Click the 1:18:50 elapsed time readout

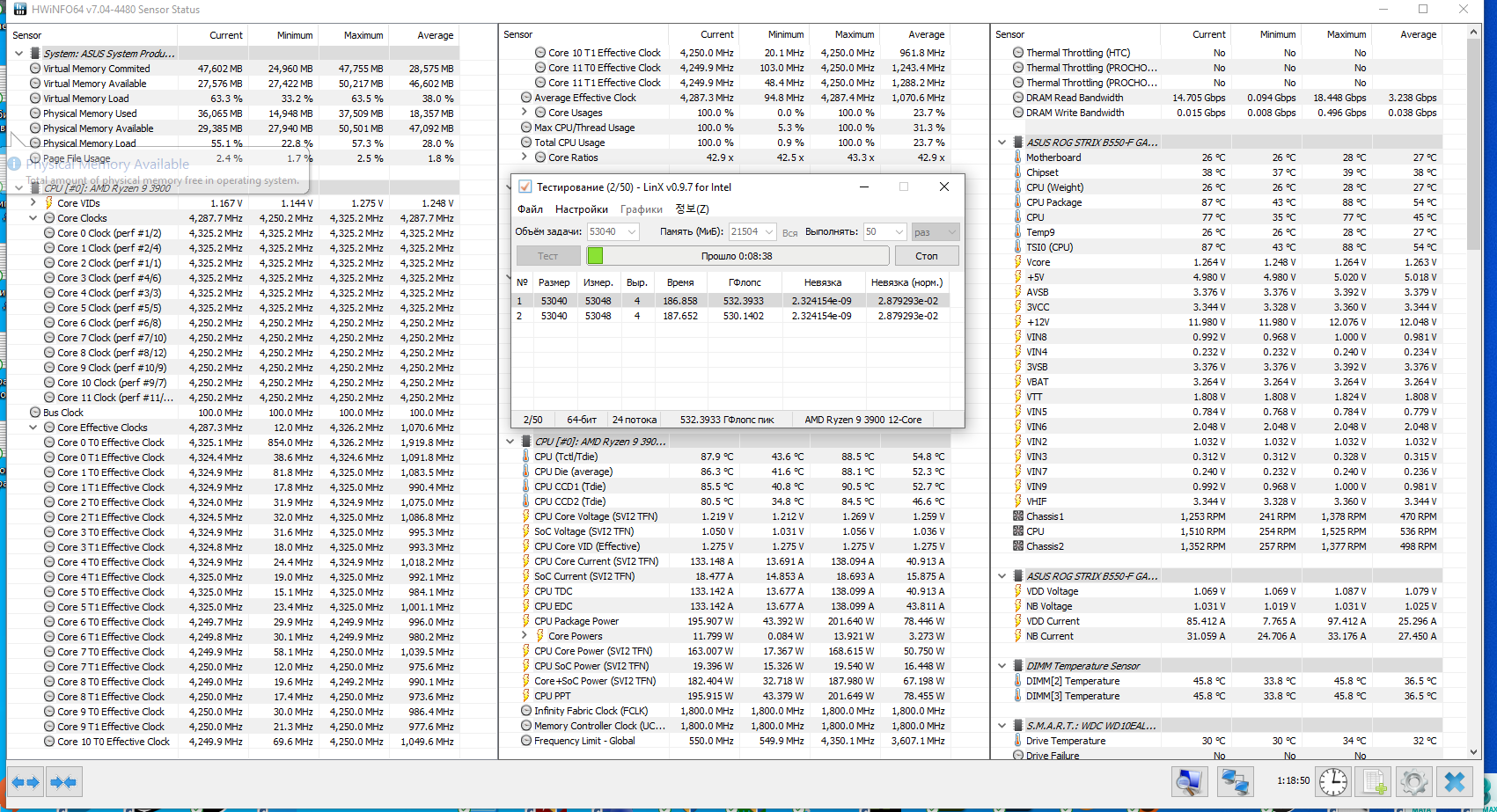[x=1293, y=780]
